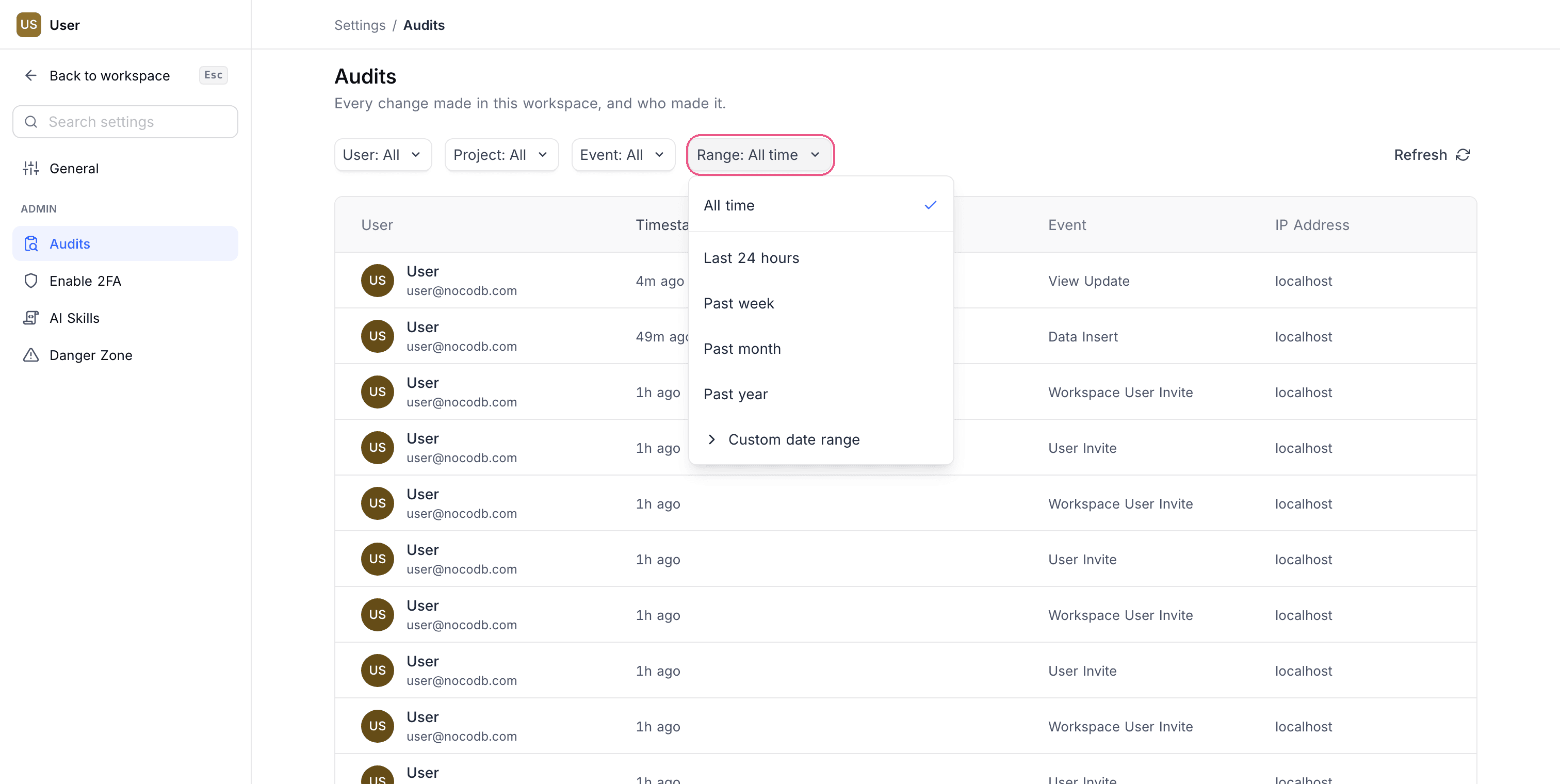Click the avatar in the View Update row
This screenshot has height=784, width=1560.
point(377,280)
